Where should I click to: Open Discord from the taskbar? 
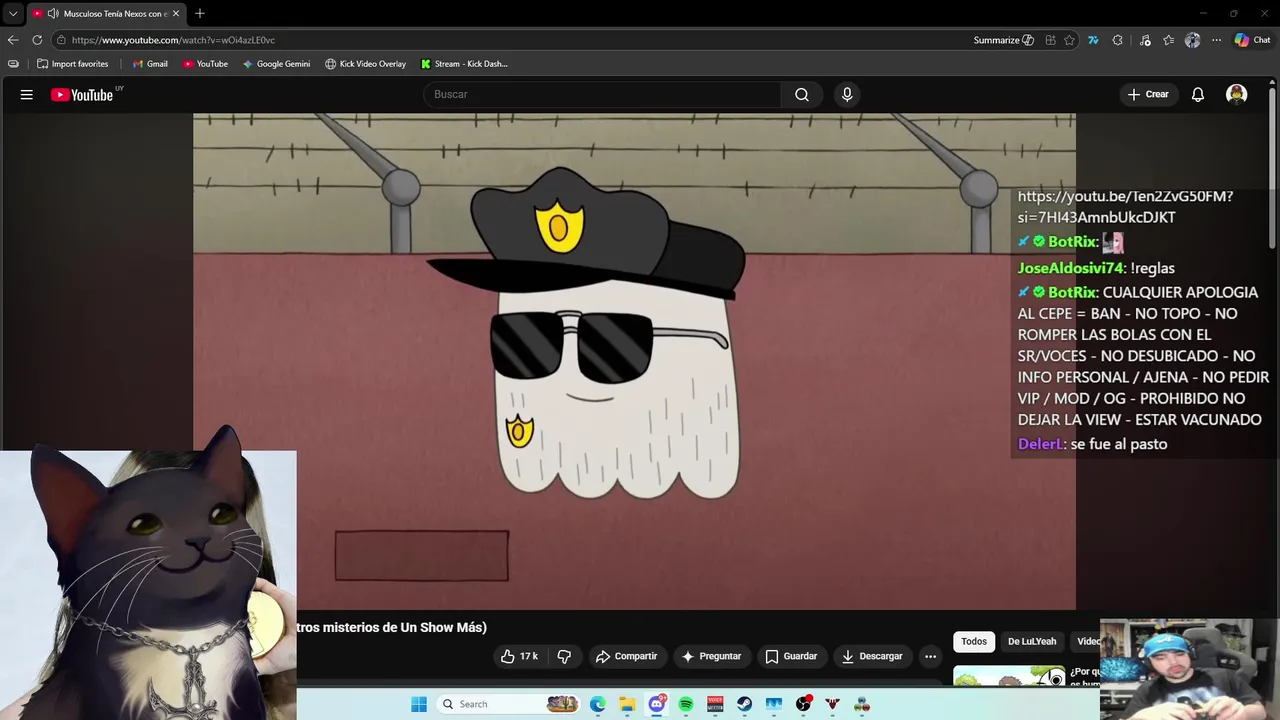click(x=657, y=704)
